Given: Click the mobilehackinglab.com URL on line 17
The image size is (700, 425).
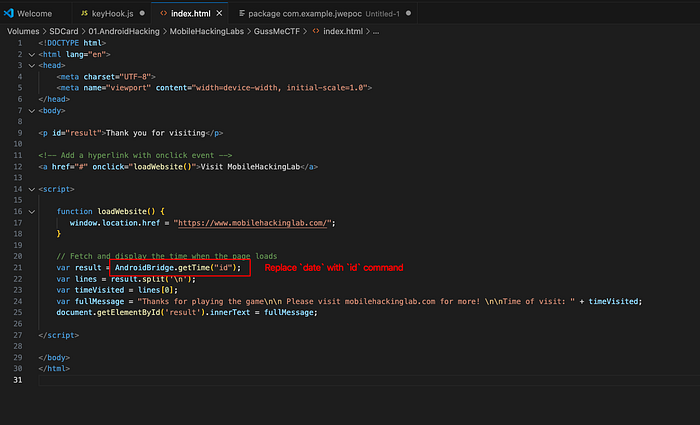Looking at the screenshot, I should pos(253,223).
